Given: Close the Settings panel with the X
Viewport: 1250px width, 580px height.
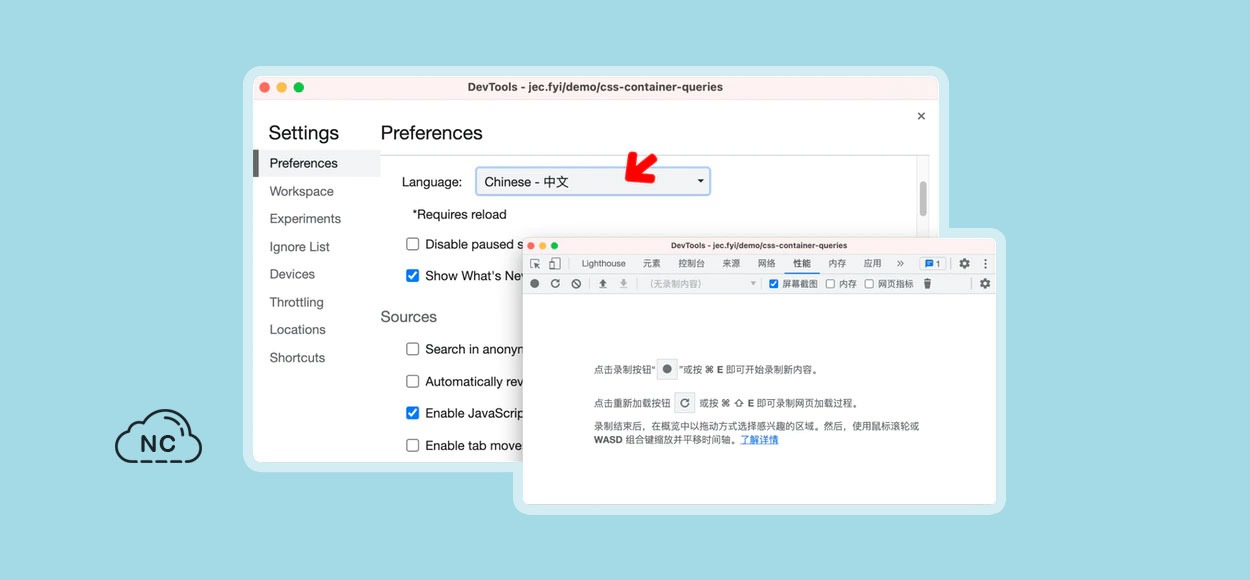Looking at the screenshot, I should coord(921,116).
